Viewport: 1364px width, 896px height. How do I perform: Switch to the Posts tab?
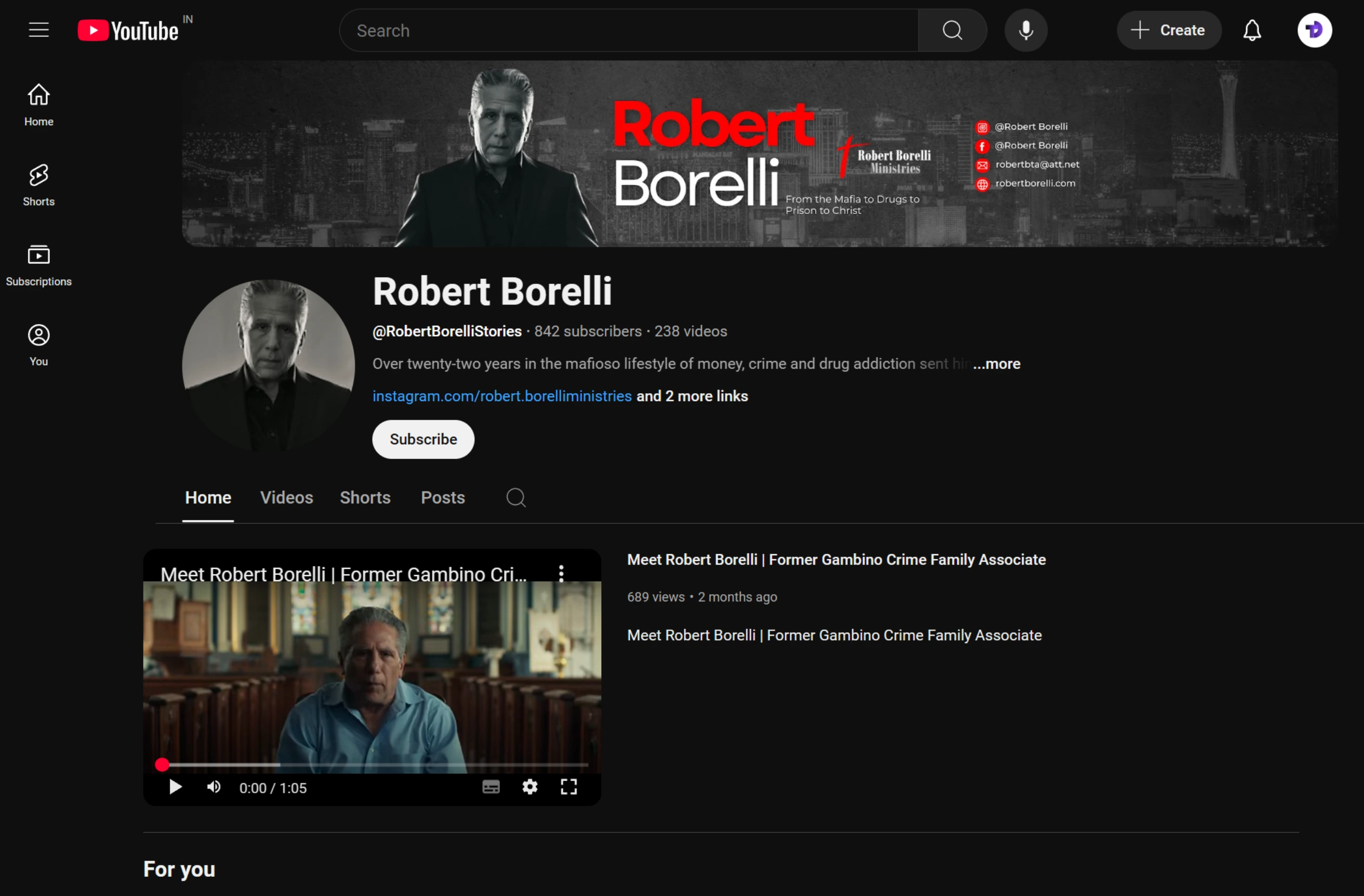point(443,497)
